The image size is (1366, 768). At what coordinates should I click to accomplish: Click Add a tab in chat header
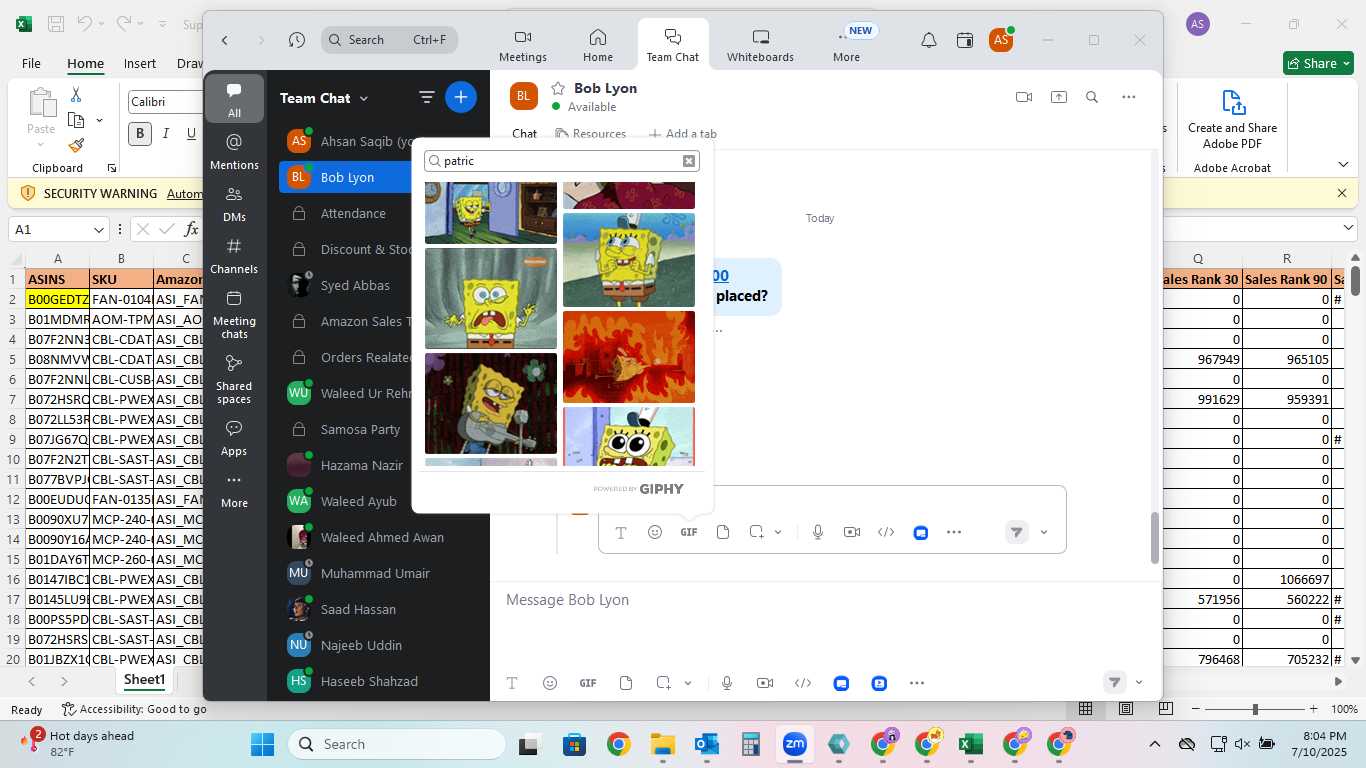(x=682, y=134)
